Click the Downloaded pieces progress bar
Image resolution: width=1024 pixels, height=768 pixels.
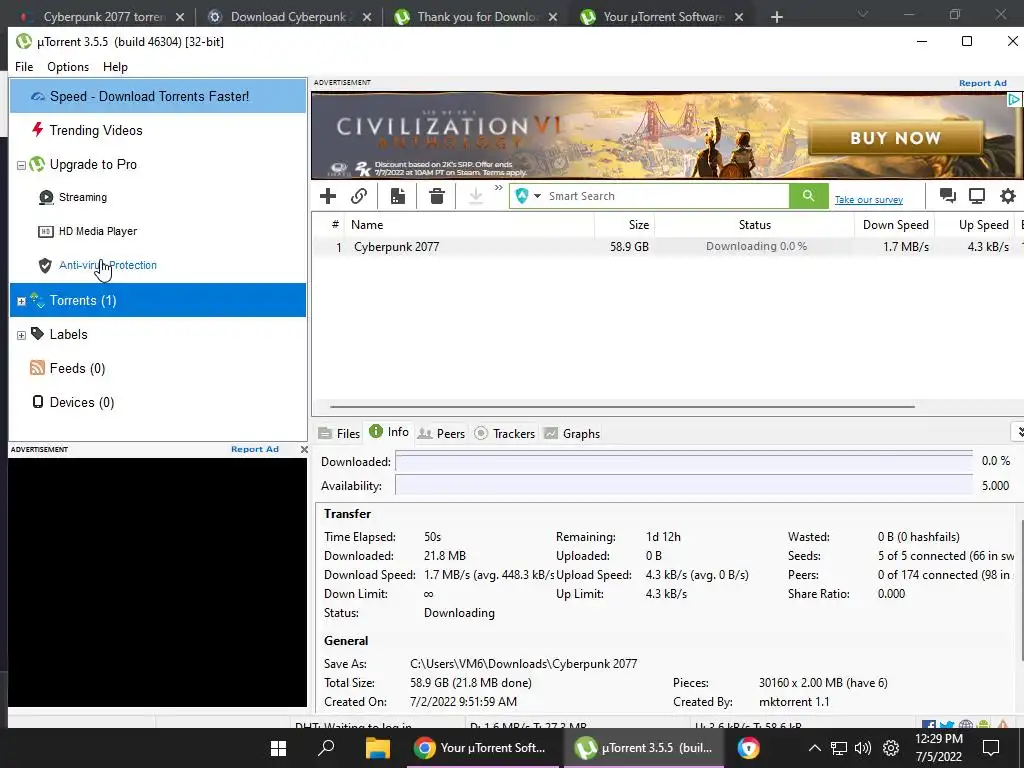click(684, 462)
